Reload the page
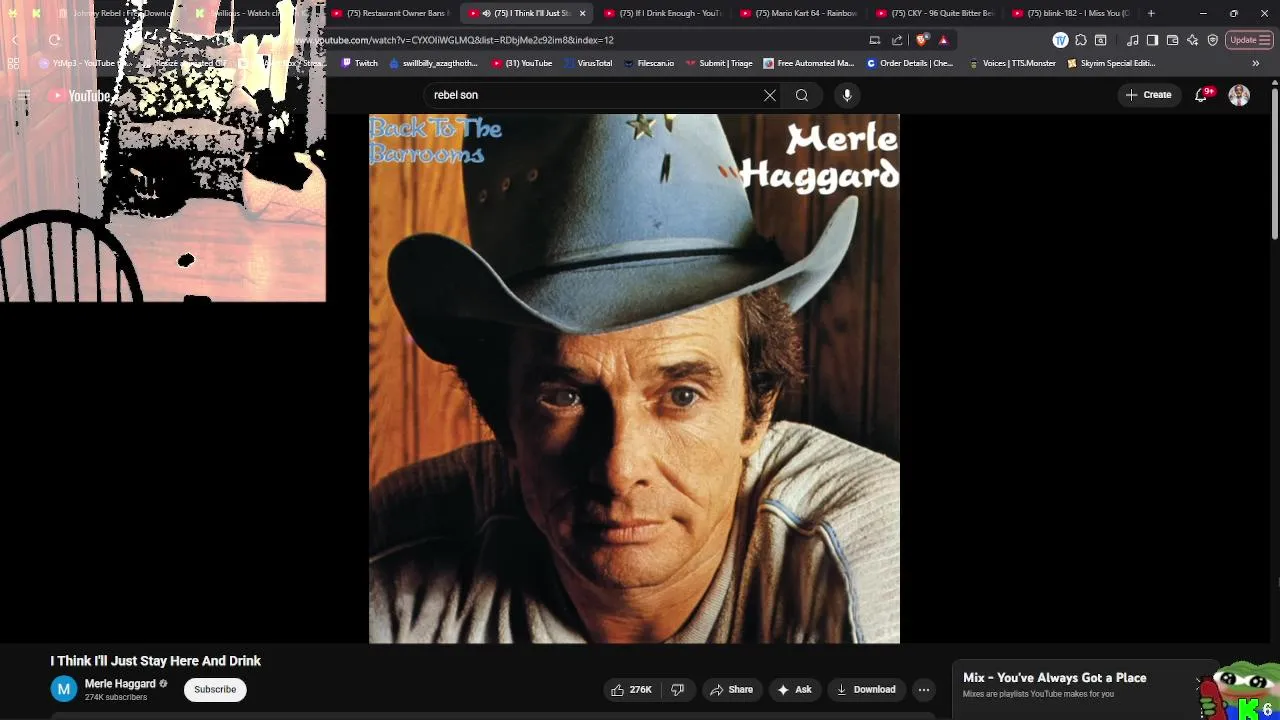1280x720 pixels. 54,40
